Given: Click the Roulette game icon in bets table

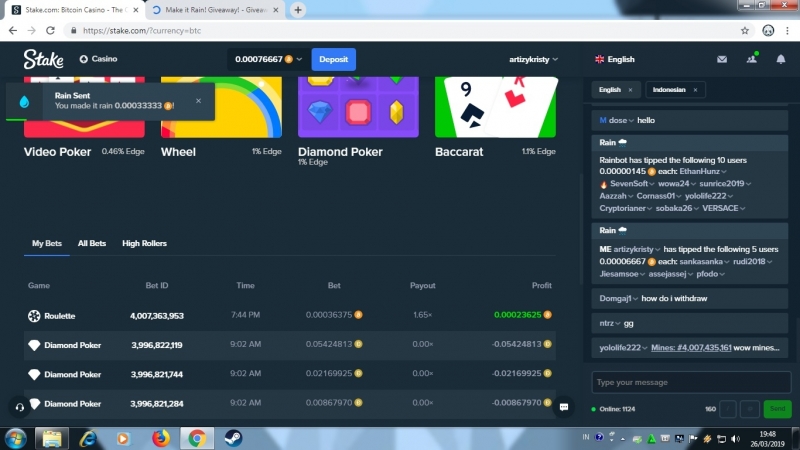Looking at the screenshot, I should tap(34, 316).
